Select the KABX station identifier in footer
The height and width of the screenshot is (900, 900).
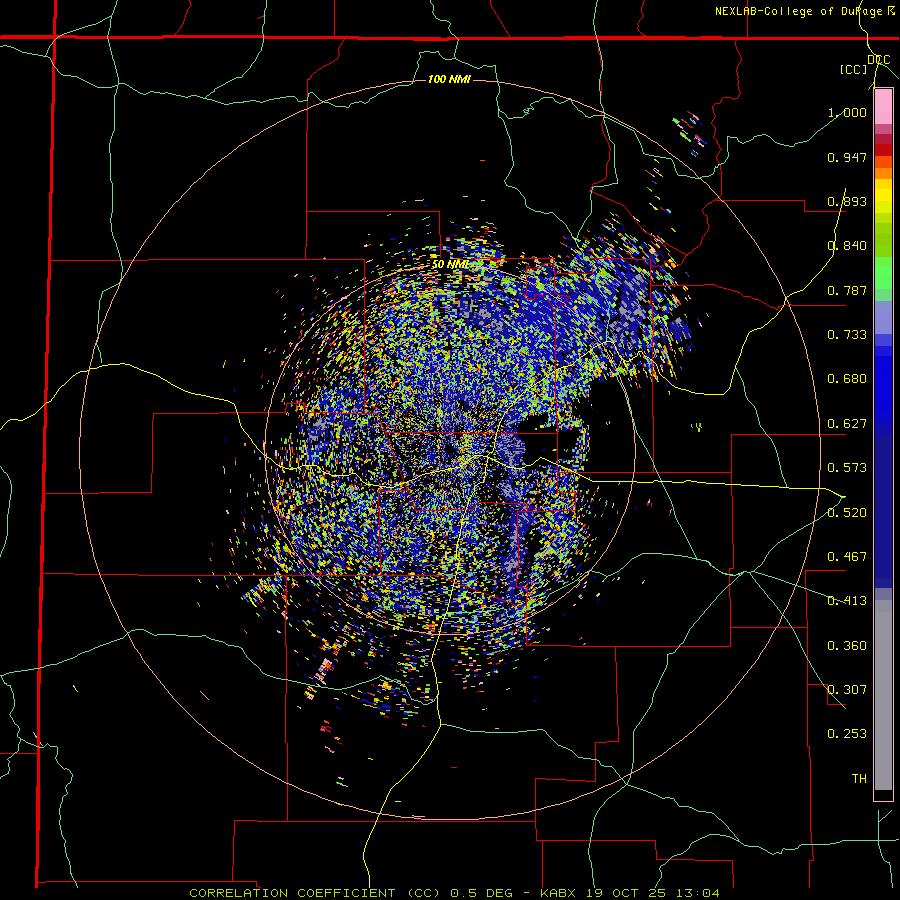tap(561, 893)
